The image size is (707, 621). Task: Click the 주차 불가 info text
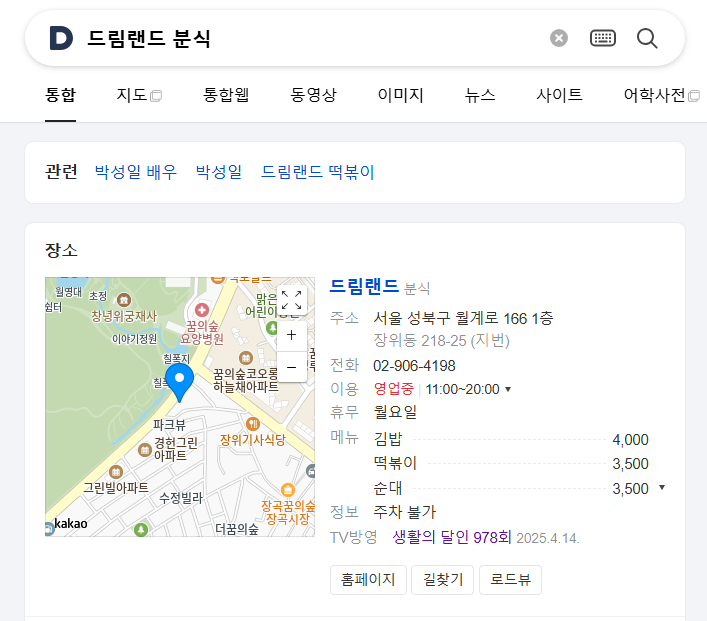pyautogui.click(x=404, y=512)
